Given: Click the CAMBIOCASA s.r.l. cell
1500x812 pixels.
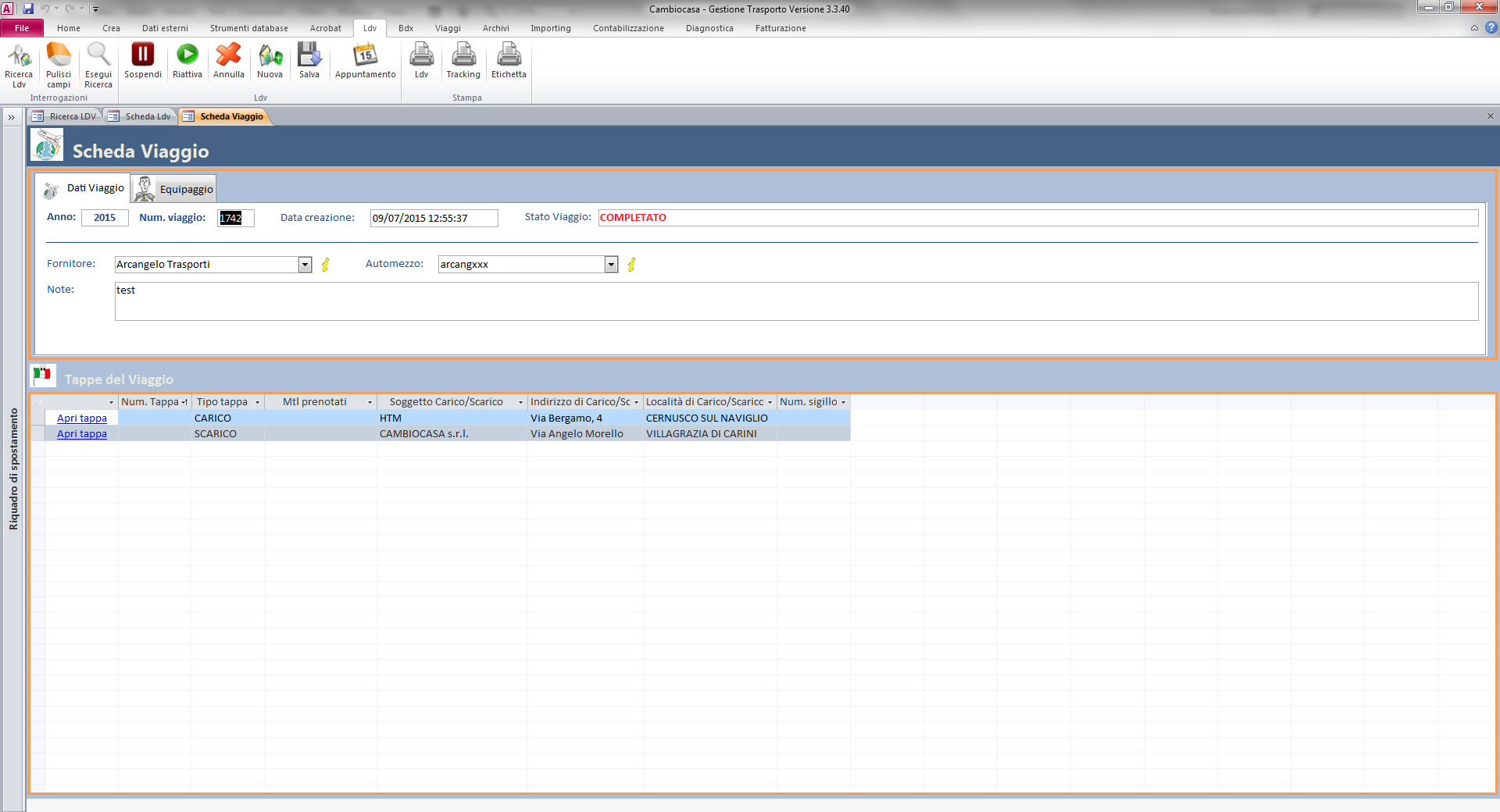Looking at the screenshot, I should [452, 434].
